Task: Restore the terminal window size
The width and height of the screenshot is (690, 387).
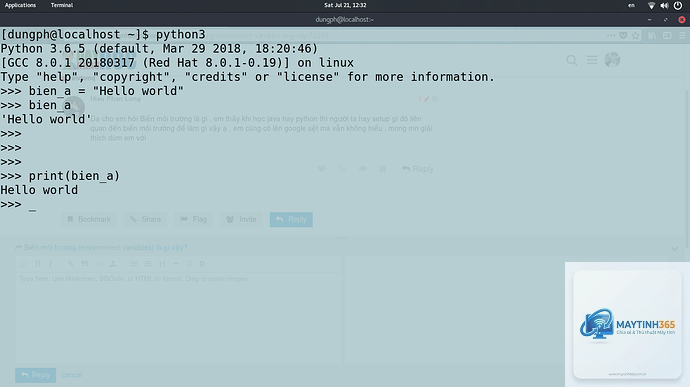Action: coord(665,19)
